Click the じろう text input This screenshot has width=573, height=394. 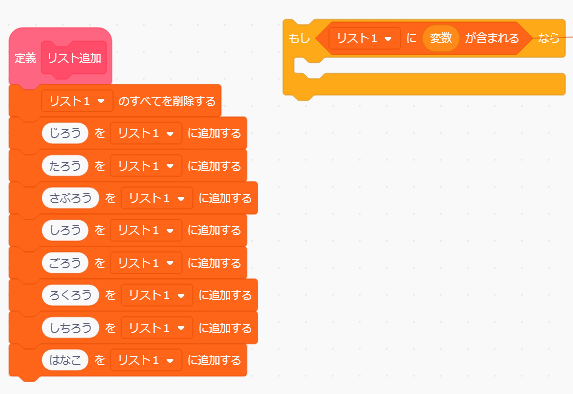(65, 133)
